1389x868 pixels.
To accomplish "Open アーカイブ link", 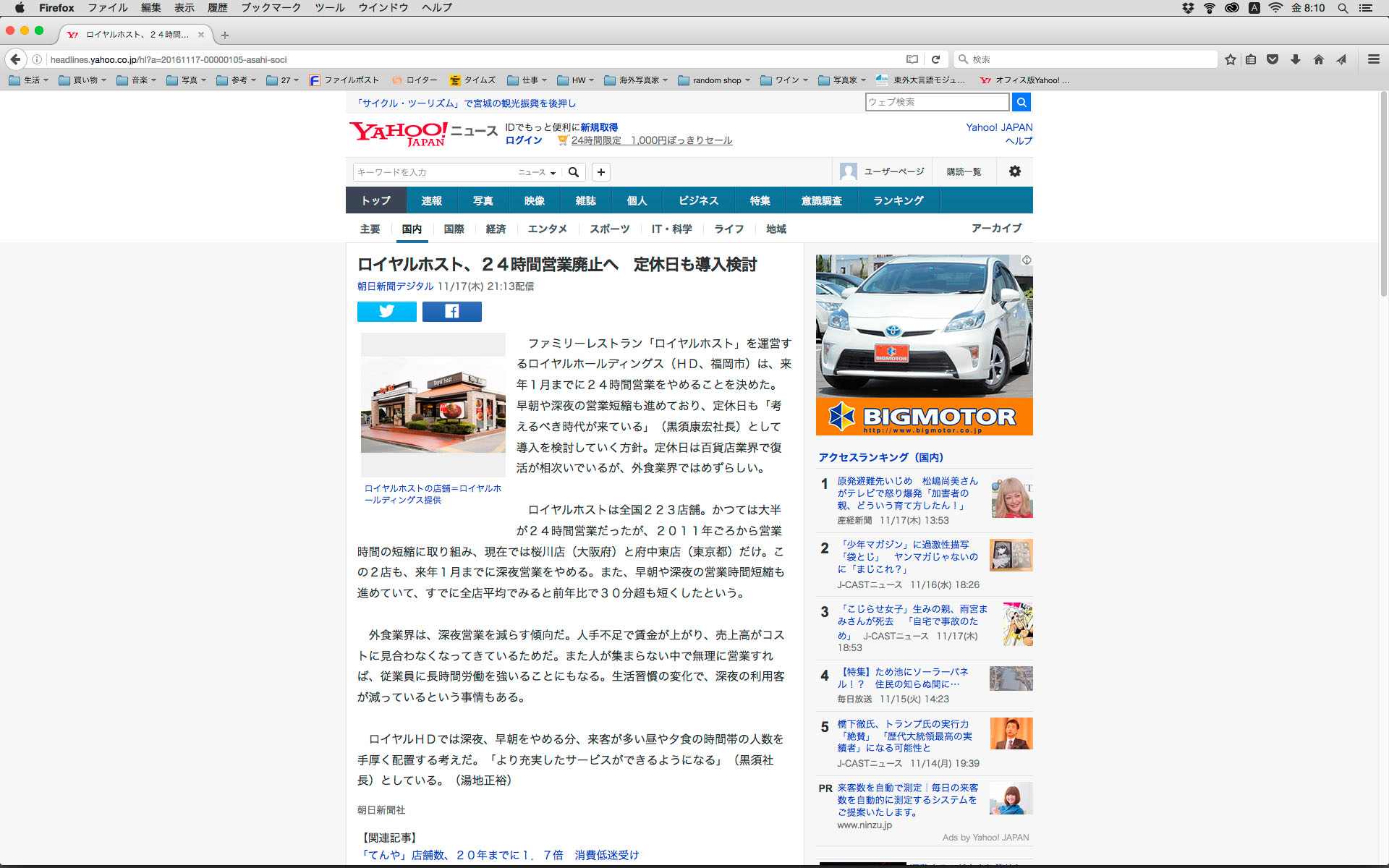I will point(996,228).
